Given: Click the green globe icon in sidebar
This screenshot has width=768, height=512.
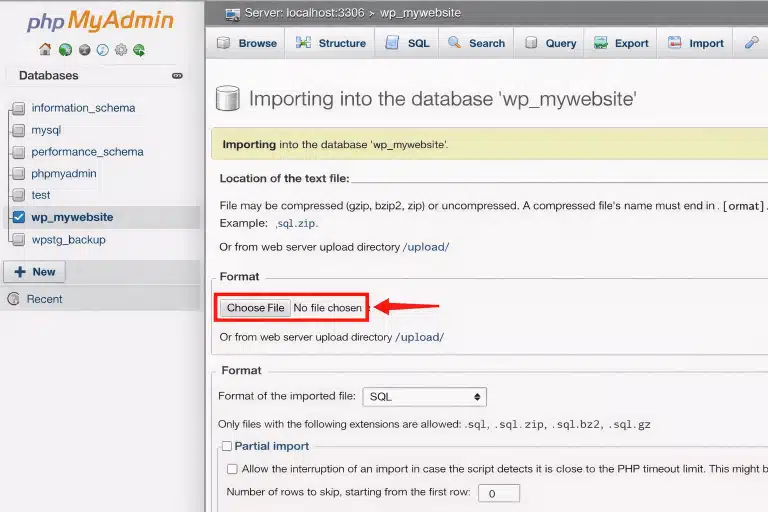Looking at the screenshot, I should (x=65, y=49).
